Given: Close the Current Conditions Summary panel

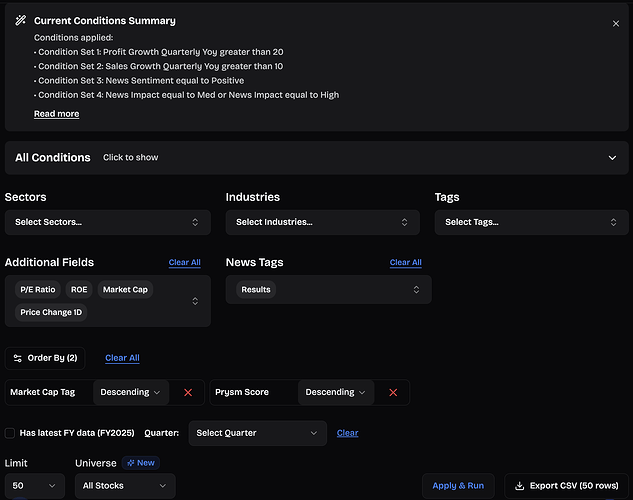Looking at the screenshot, I should (x=615, y=23).
